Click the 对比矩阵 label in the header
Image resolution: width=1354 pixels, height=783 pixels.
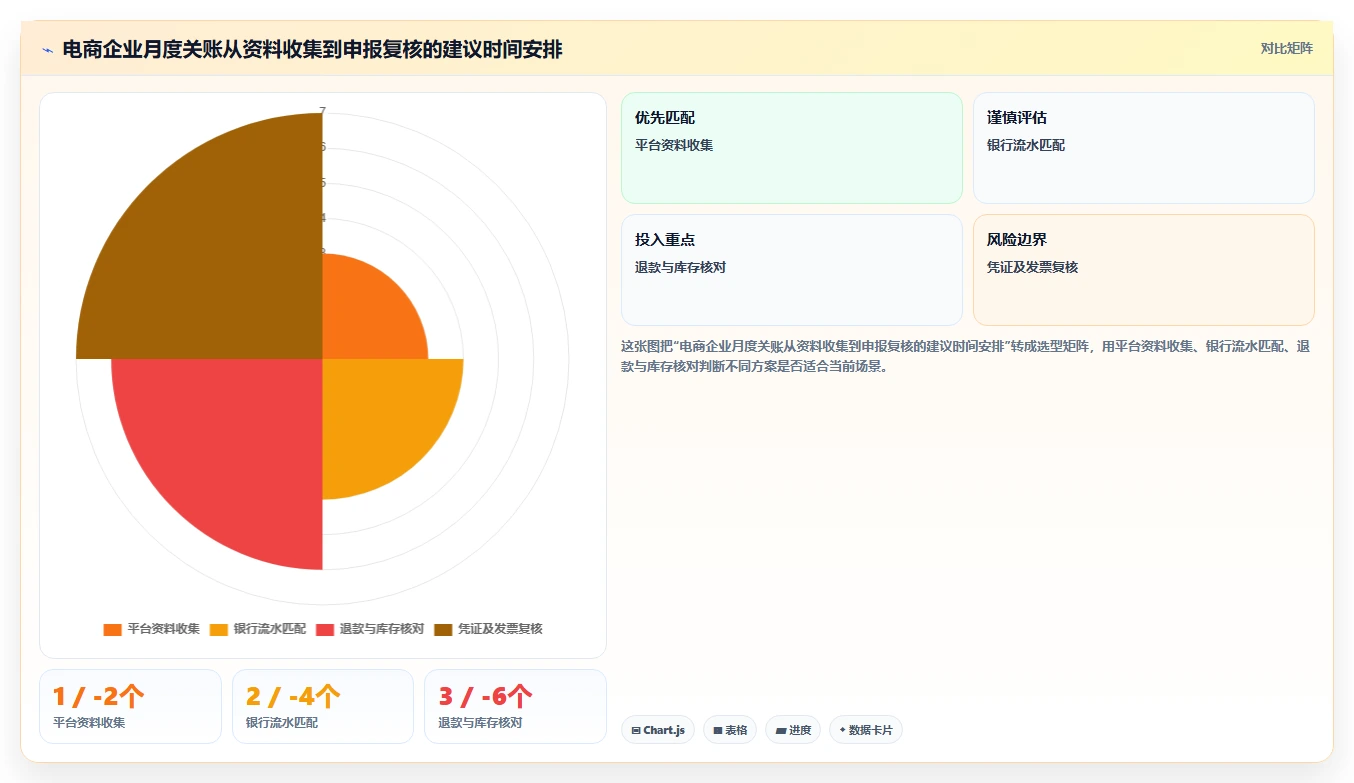click(x=1287, y=48)
